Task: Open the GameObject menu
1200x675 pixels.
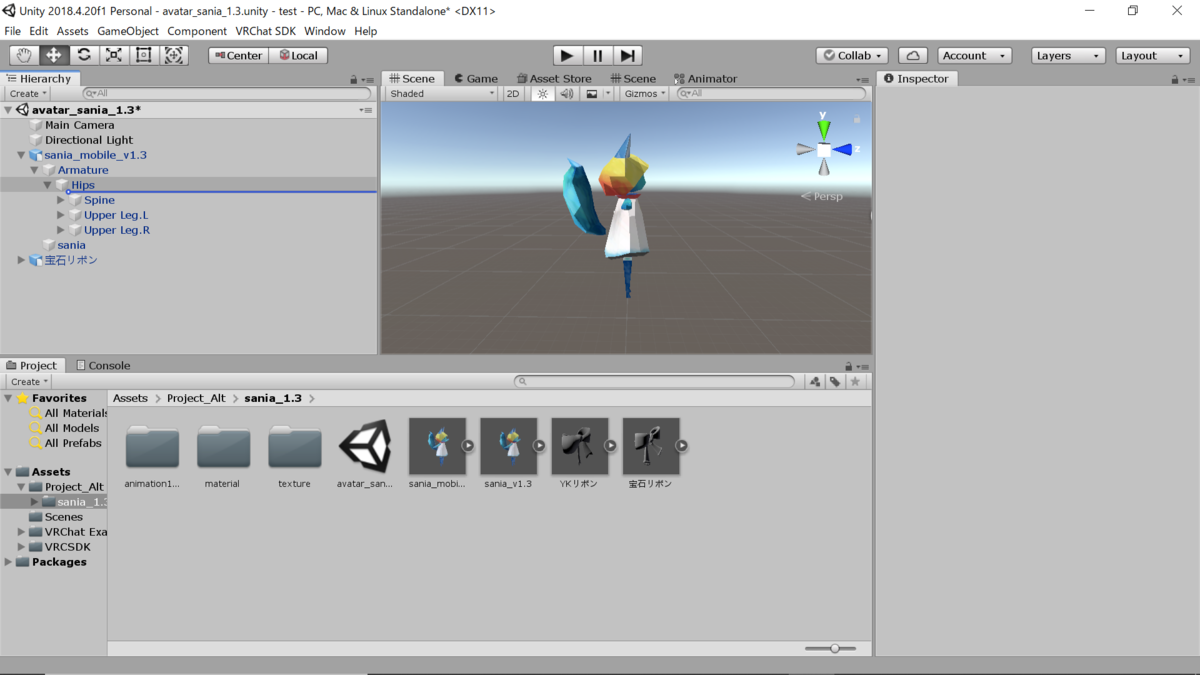Action: 128,31
